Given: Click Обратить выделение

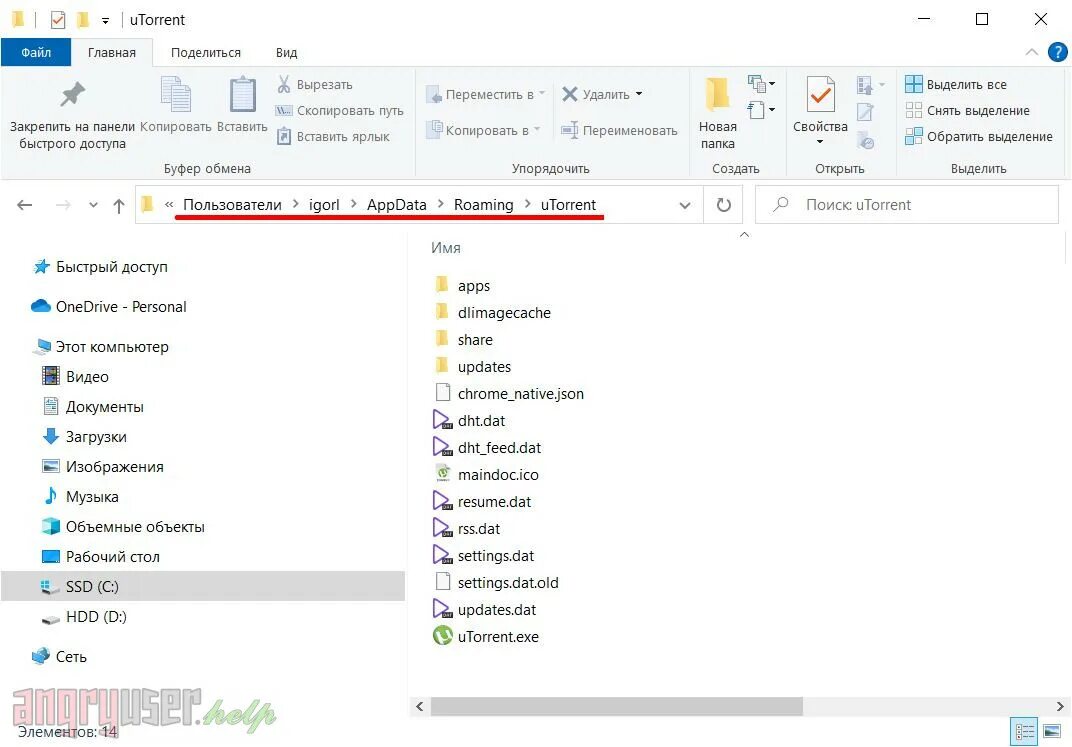Looking at the screenshot, I should point(979,136).
